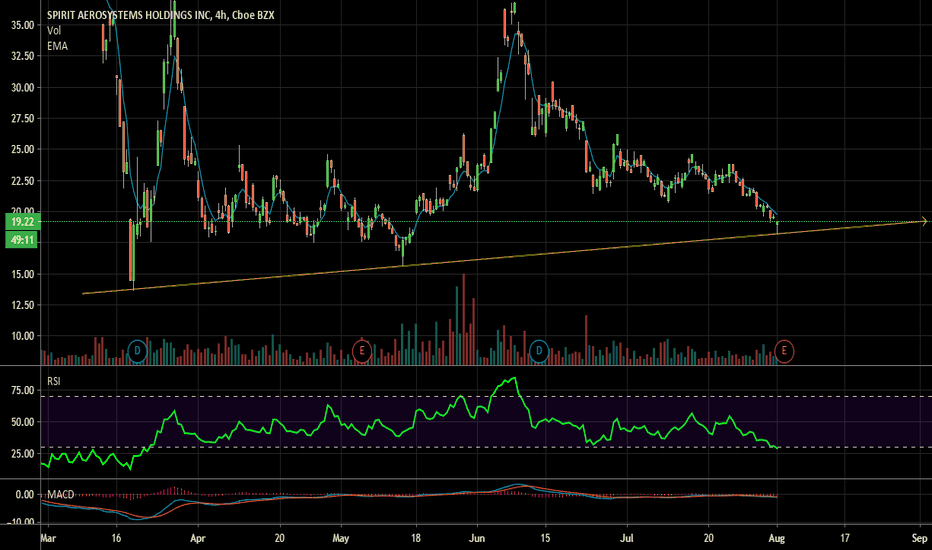This screenshot has width=932, height=550.
Task: Select the arrowhead at the trendline's right end
Action: point(924,221)
